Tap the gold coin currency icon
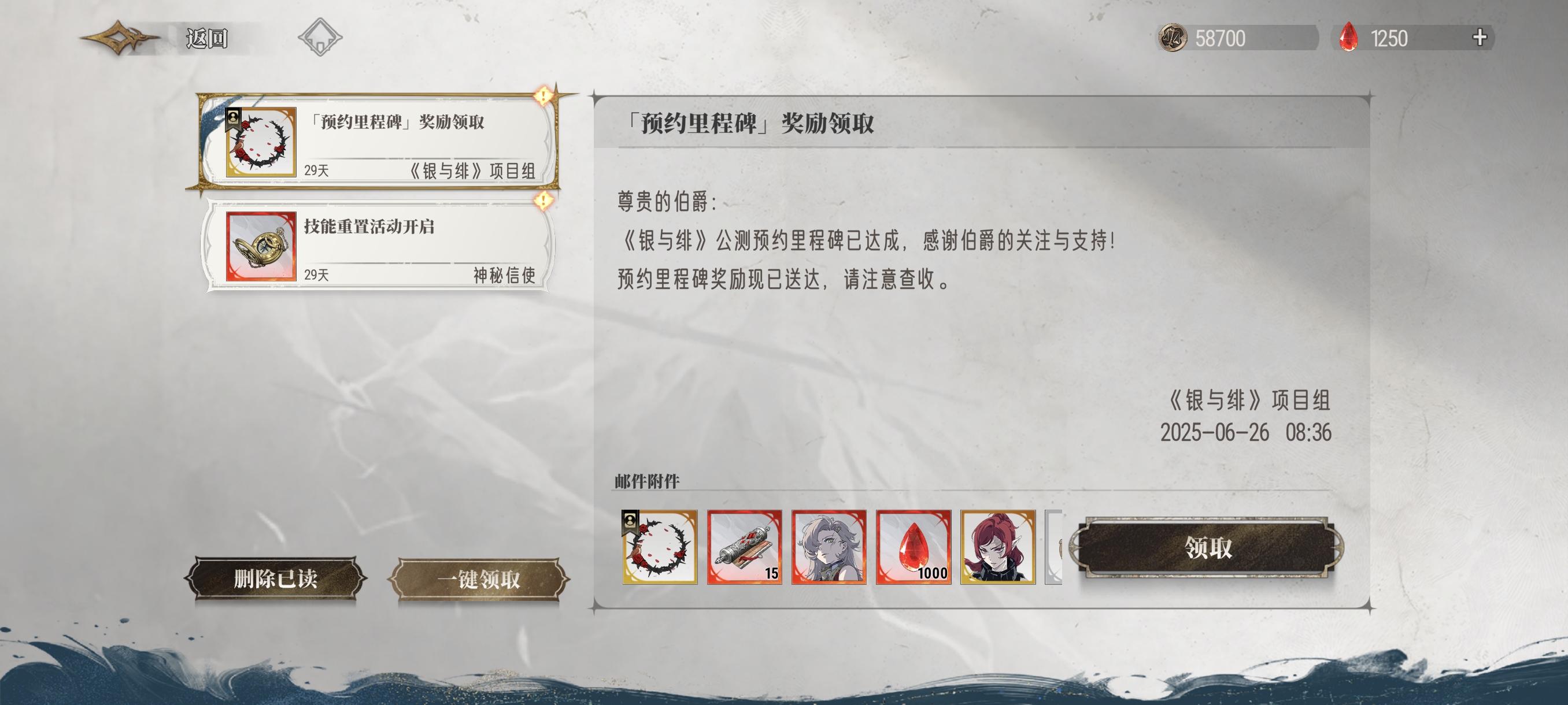 click(x=1172, y=38)
